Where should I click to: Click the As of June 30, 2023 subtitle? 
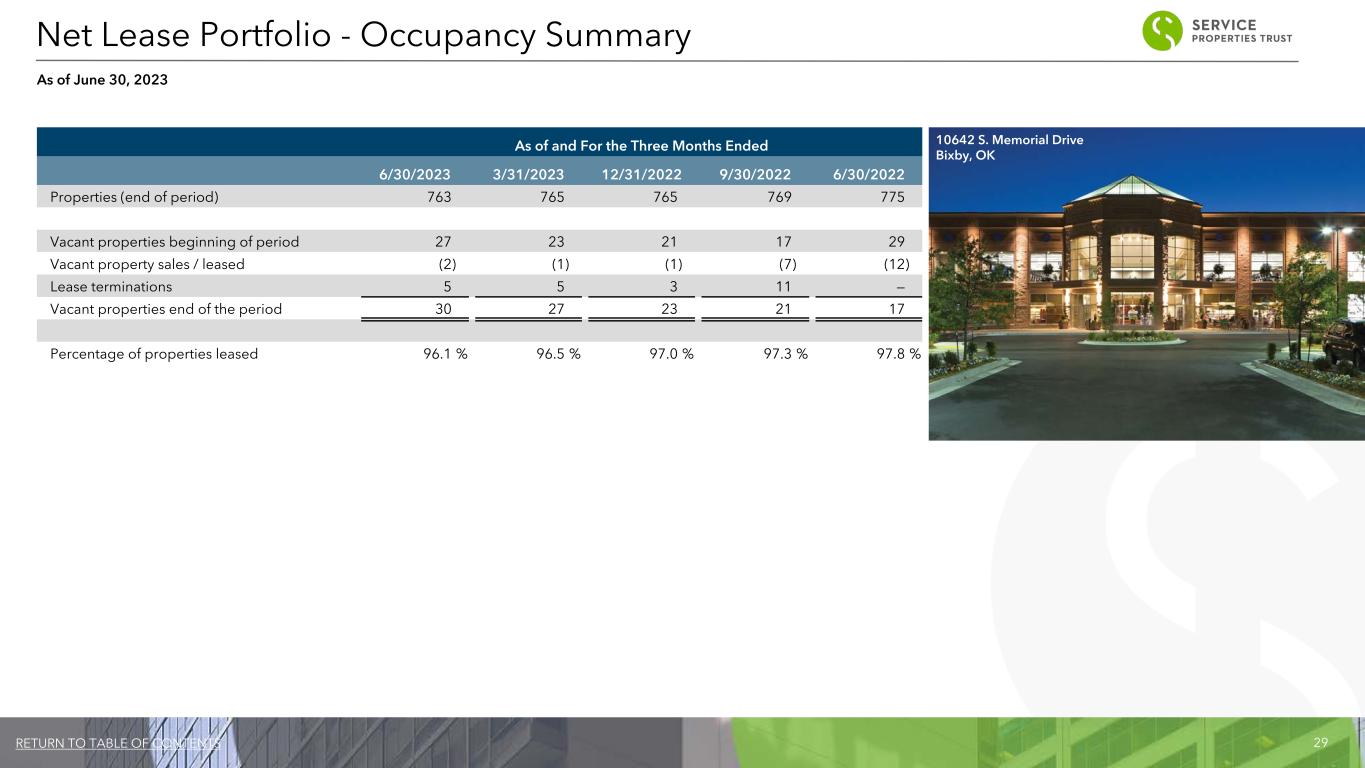coord(102,80)
